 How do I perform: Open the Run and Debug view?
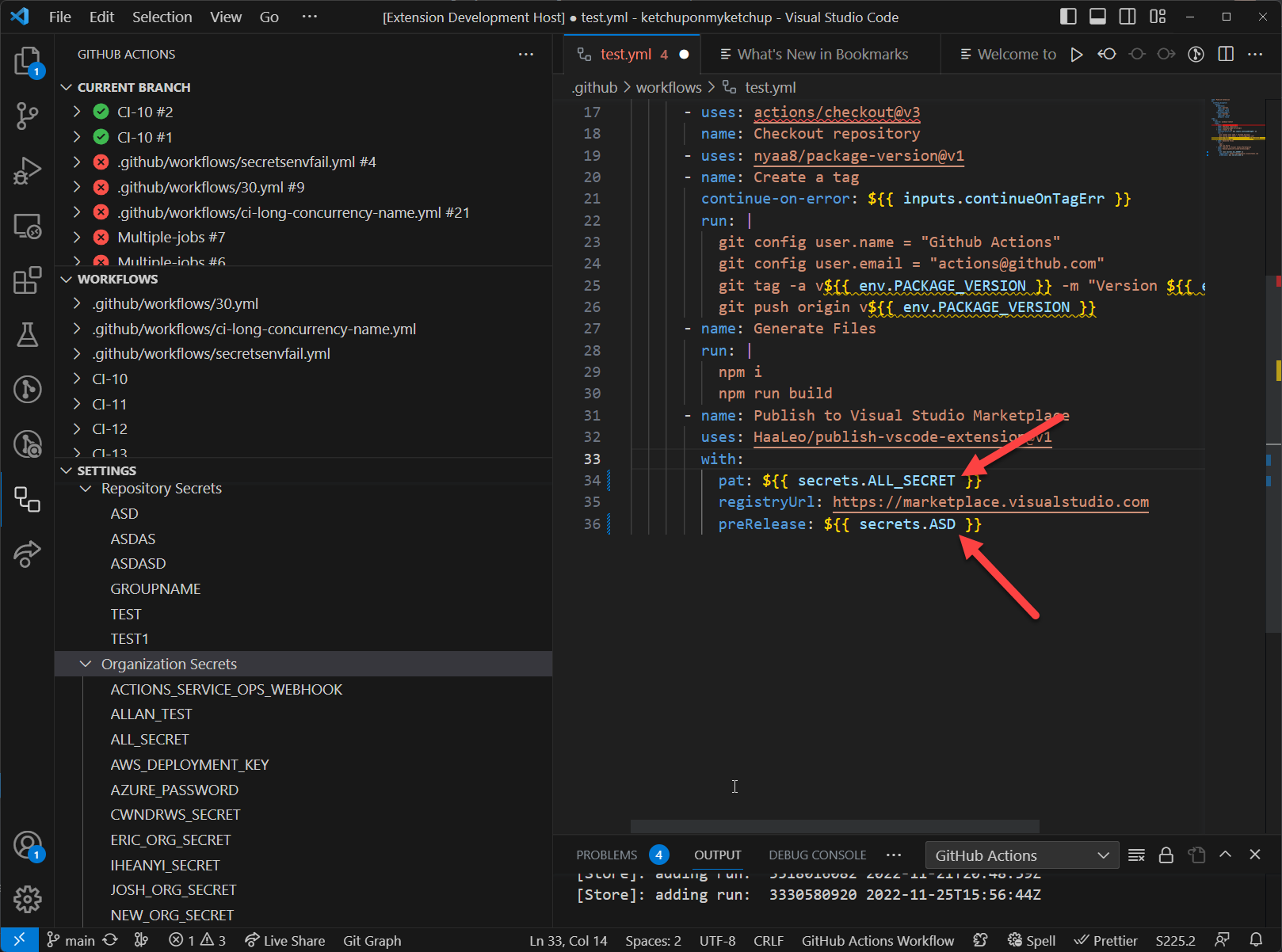click(x=28, y=170)
